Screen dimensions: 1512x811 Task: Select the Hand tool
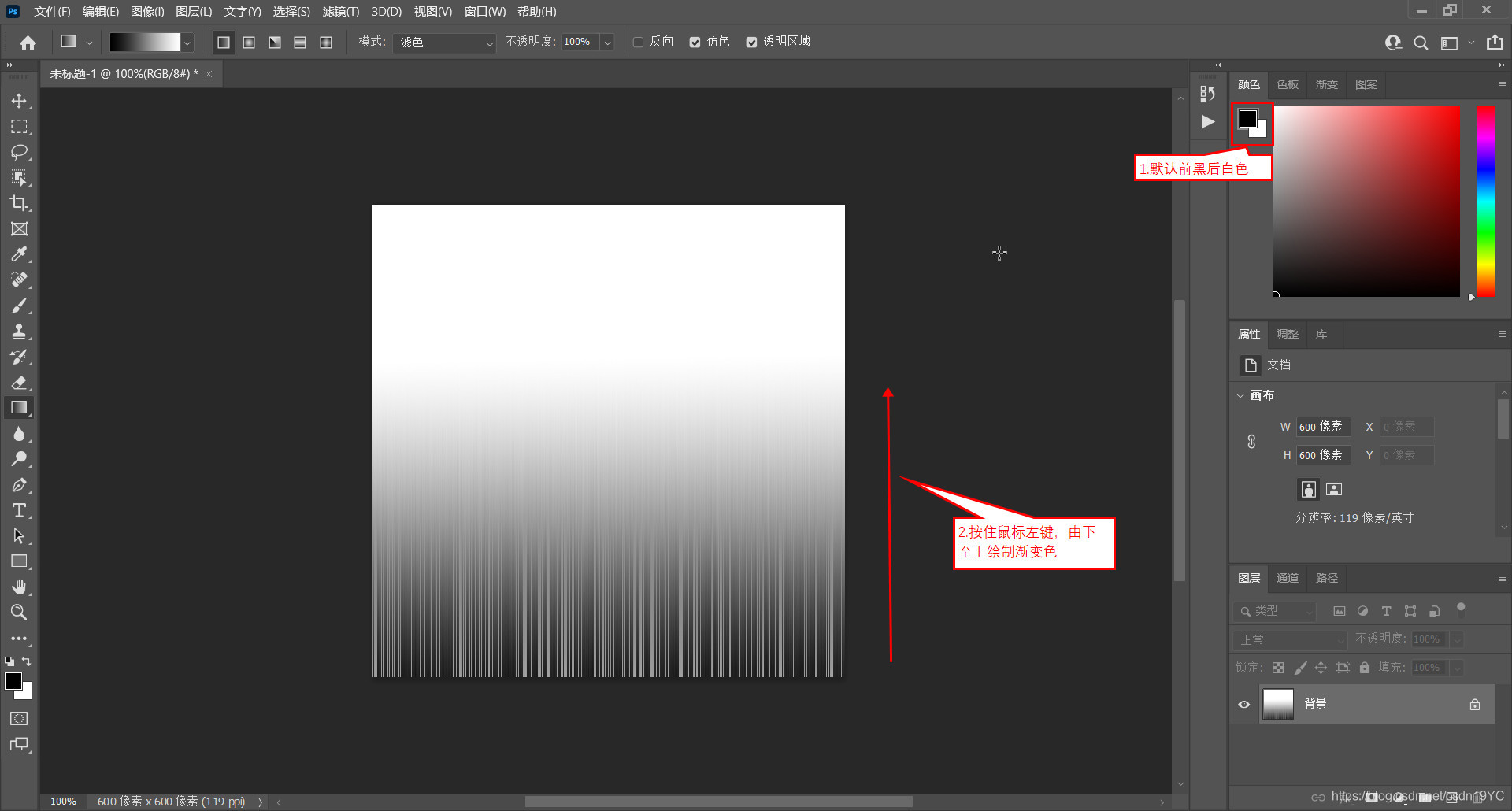[x=19, y=587]
